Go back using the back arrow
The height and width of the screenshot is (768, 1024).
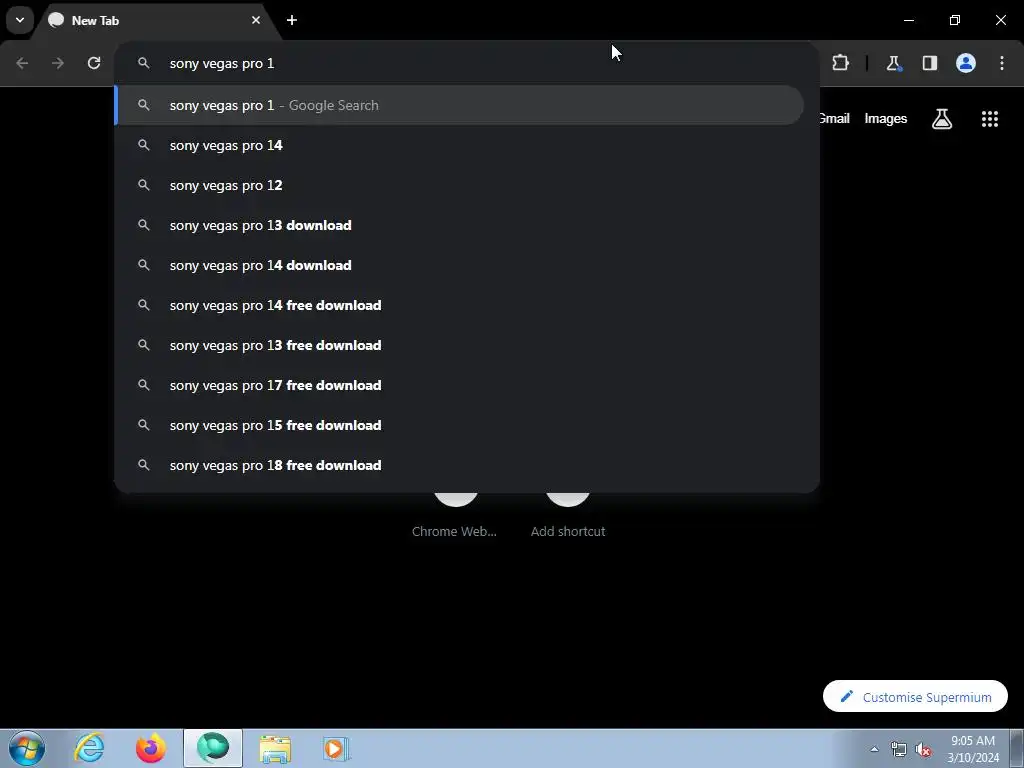[x=22, y=63]
